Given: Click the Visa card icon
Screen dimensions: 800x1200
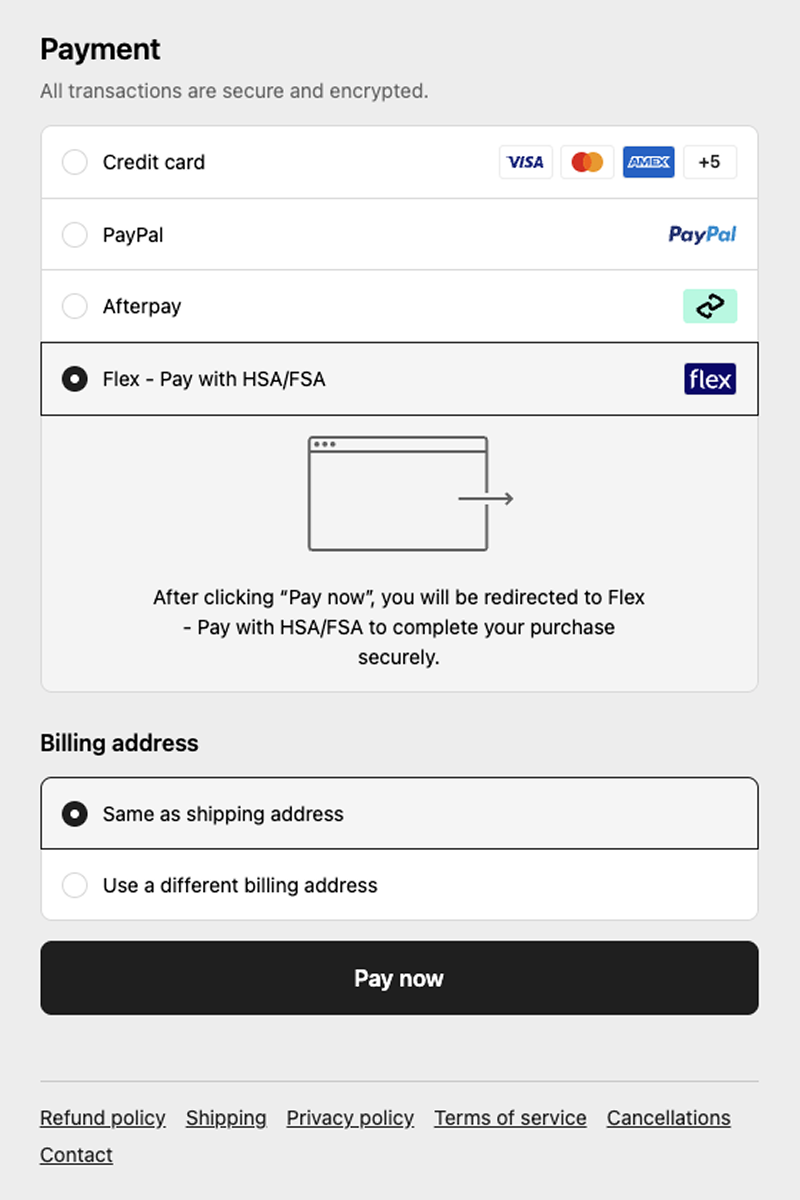Looking at the screenshot, I should coord(526,162).
